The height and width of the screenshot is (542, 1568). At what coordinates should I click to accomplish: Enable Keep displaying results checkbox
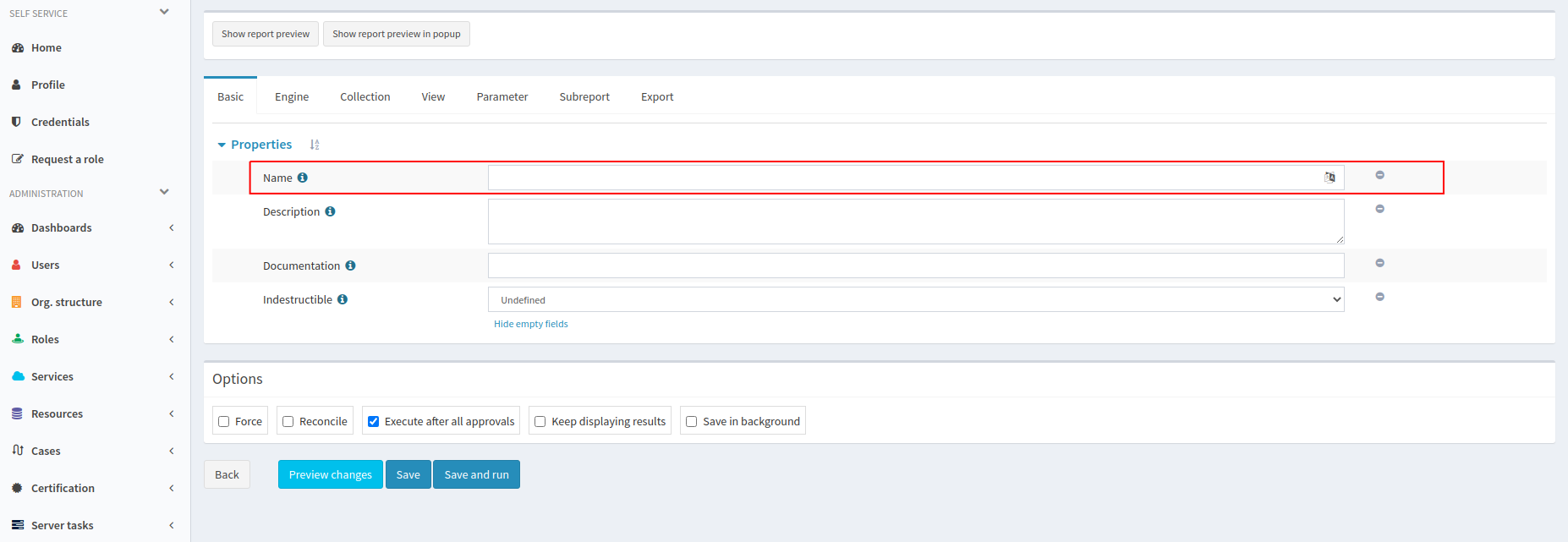[x=540, y=421]
